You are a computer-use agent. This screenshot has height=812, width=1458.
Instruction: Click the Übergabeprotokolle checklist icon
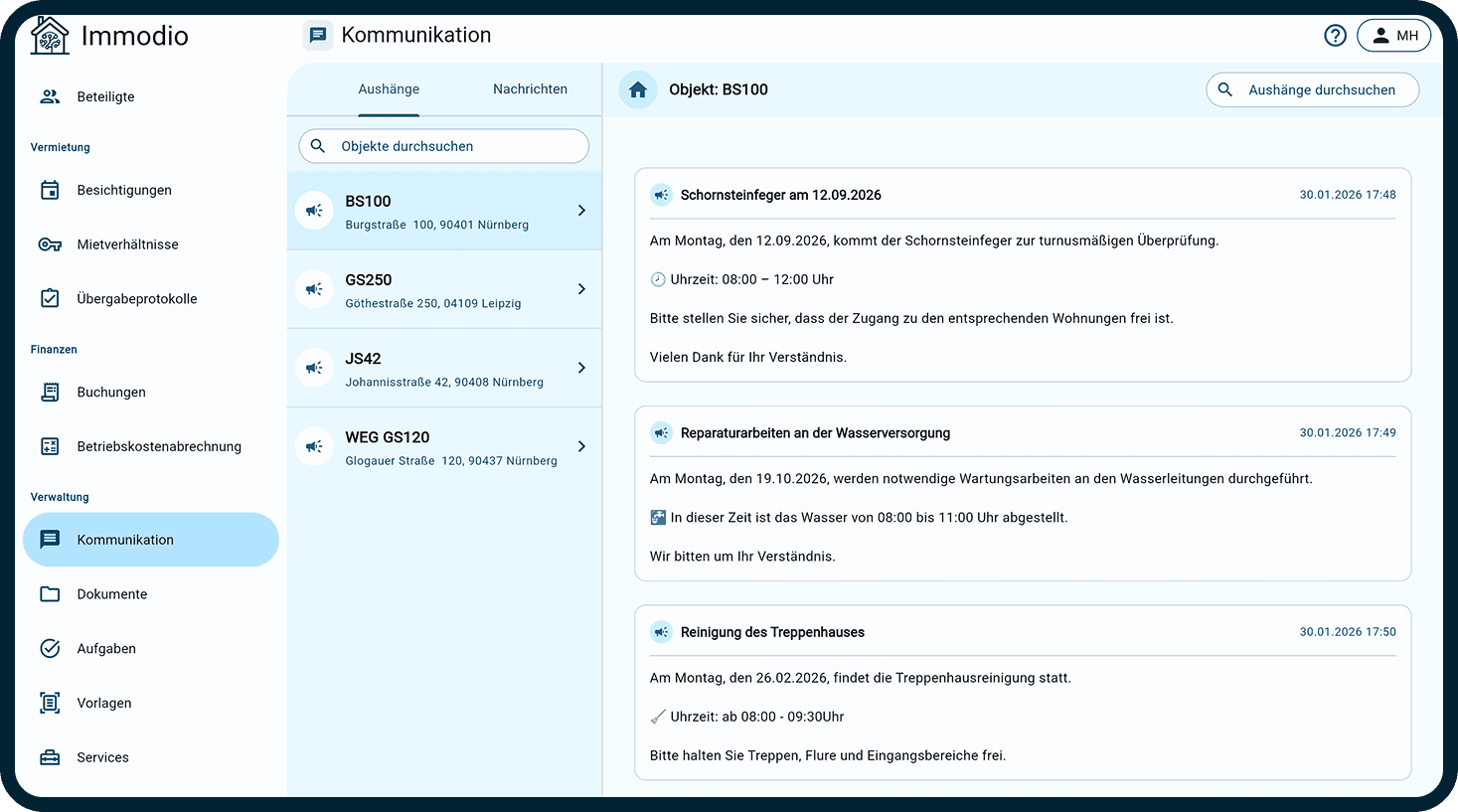(50, 298)
